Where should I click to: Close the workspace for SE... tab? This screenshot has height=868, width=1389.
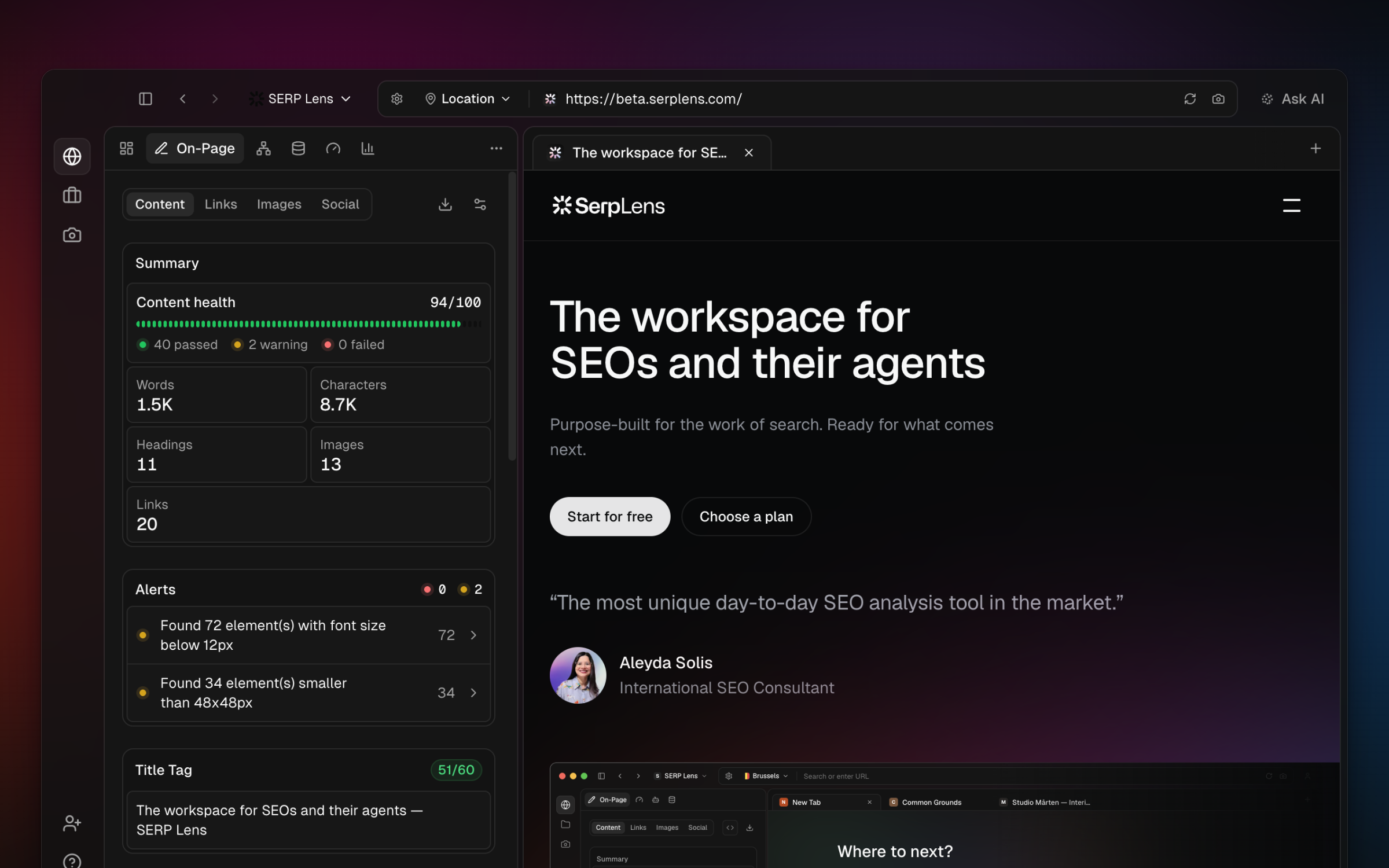pos(749,153)
